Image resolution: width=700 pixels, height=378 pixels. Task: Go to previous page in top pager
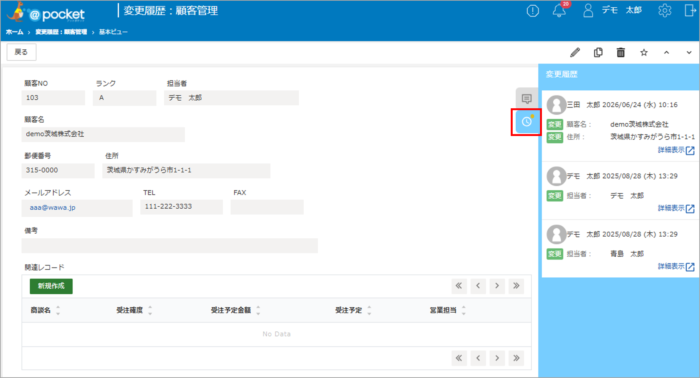(478, 286)
